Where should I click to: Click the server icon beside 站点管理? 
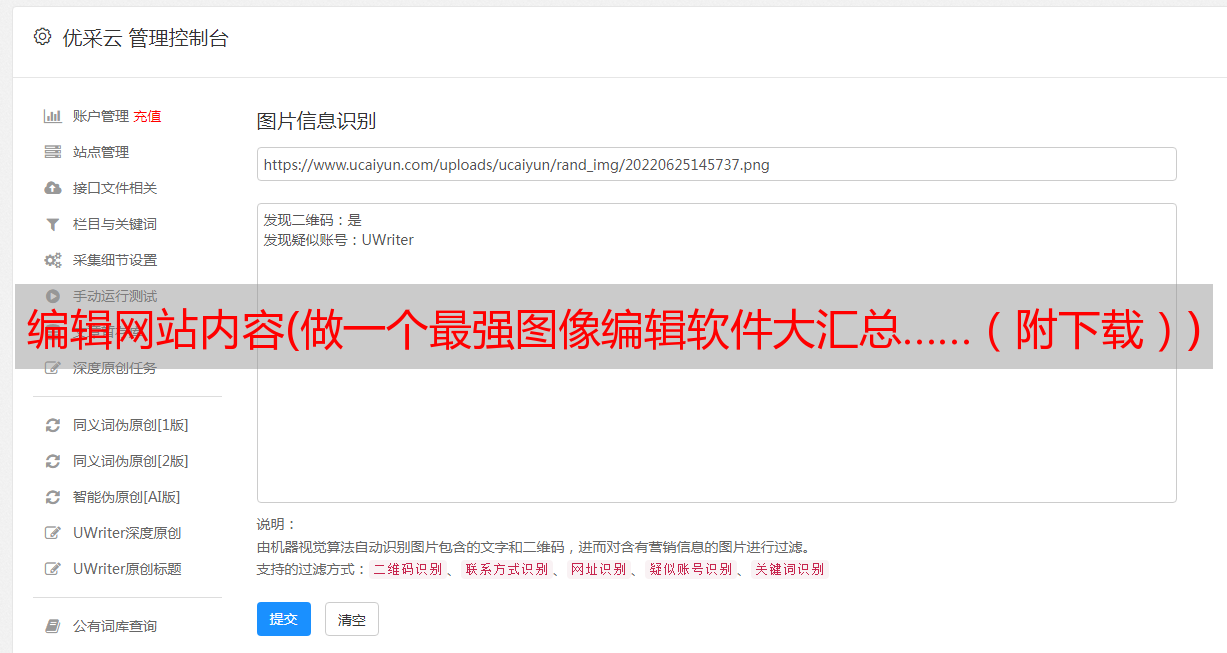click(53, 152)
